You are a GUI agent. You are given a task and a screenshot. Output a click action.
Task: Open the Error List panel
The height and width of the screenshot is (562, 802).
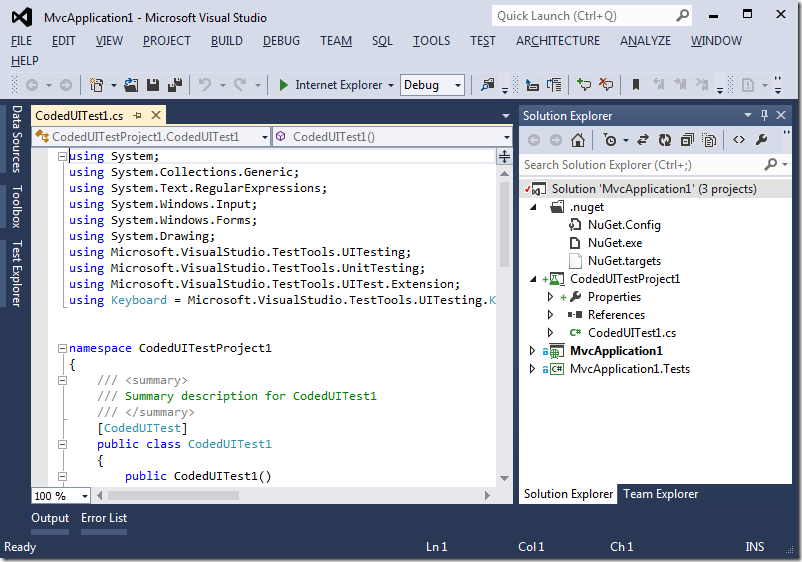point(104,518)
